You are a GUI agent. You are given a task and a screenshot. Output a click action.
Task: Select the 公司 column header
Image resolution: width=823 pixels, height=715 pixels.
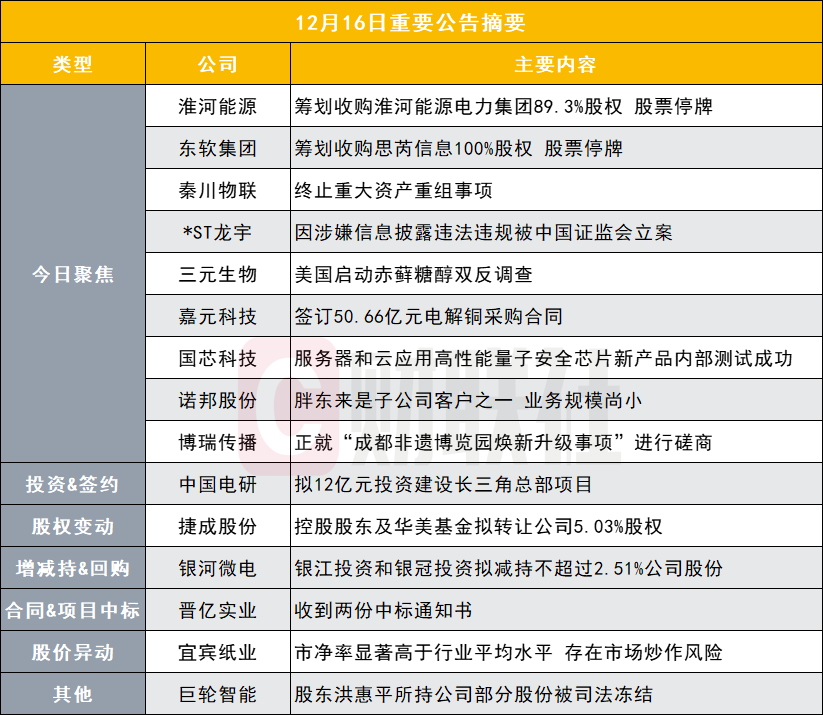218,65
